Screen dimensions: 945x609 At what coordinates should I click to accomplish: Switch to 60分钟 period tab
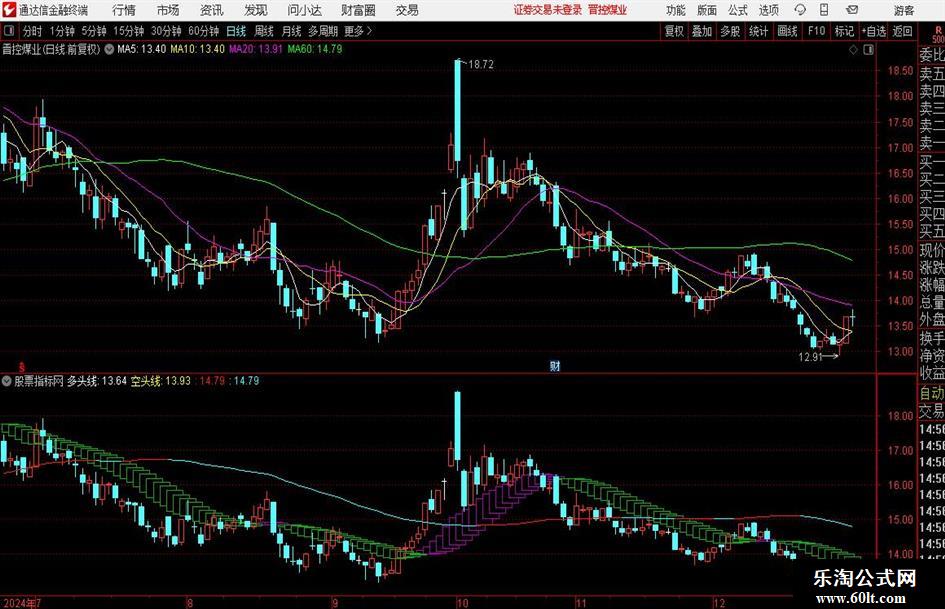203,31
